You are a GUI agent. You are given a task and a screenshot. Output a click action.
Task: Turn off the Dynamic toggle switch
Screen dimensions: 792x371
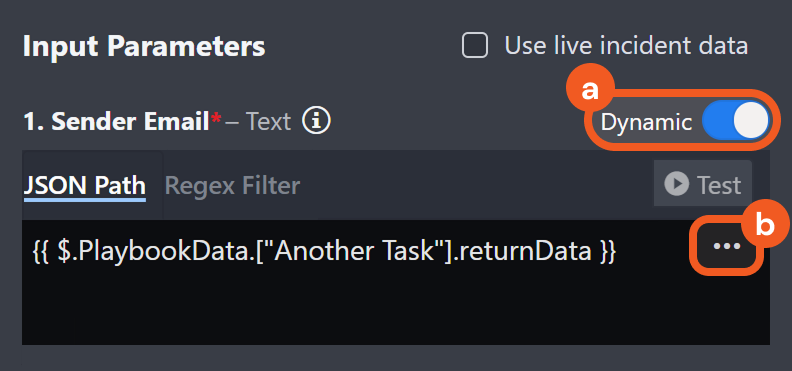(x=735, y=122)
